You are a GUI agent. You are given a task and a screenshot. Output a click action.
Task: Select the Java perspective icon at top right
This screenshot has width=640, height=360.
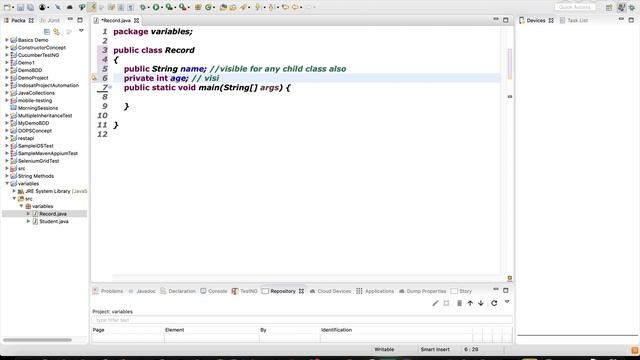click(x=621, y=8)
